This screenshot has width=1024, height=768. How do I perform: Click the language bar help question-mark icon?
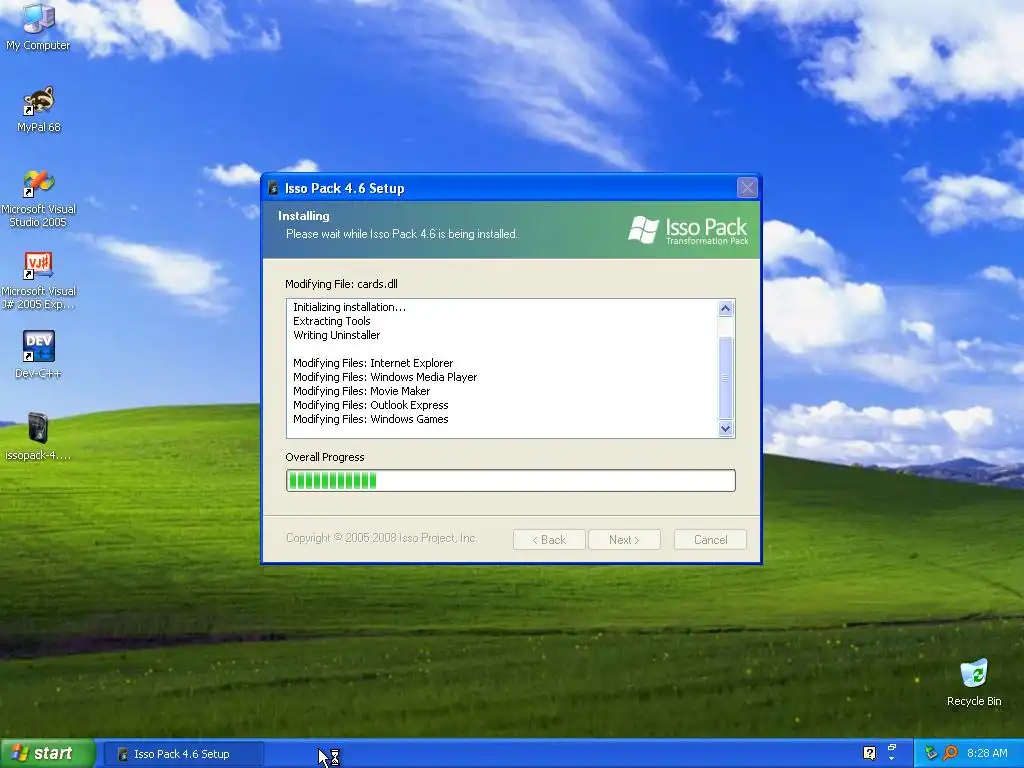click(x=869, y=753)
